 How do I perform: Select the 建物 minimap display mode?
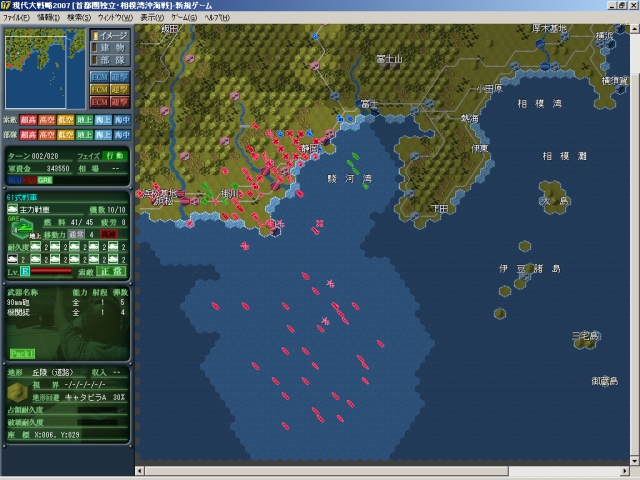[x=110, y=48]
